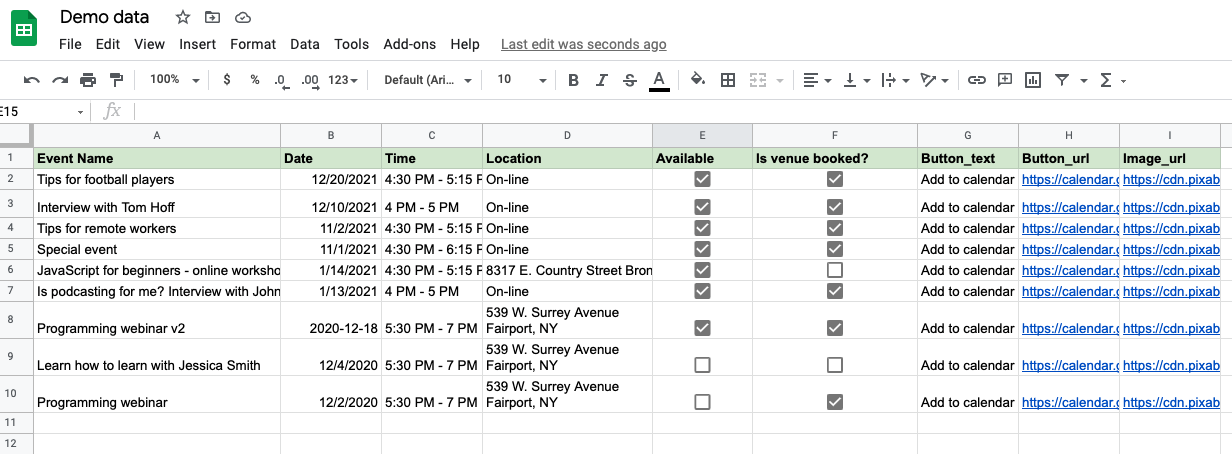Toggle venue booked for Special event

pos(835,249)
